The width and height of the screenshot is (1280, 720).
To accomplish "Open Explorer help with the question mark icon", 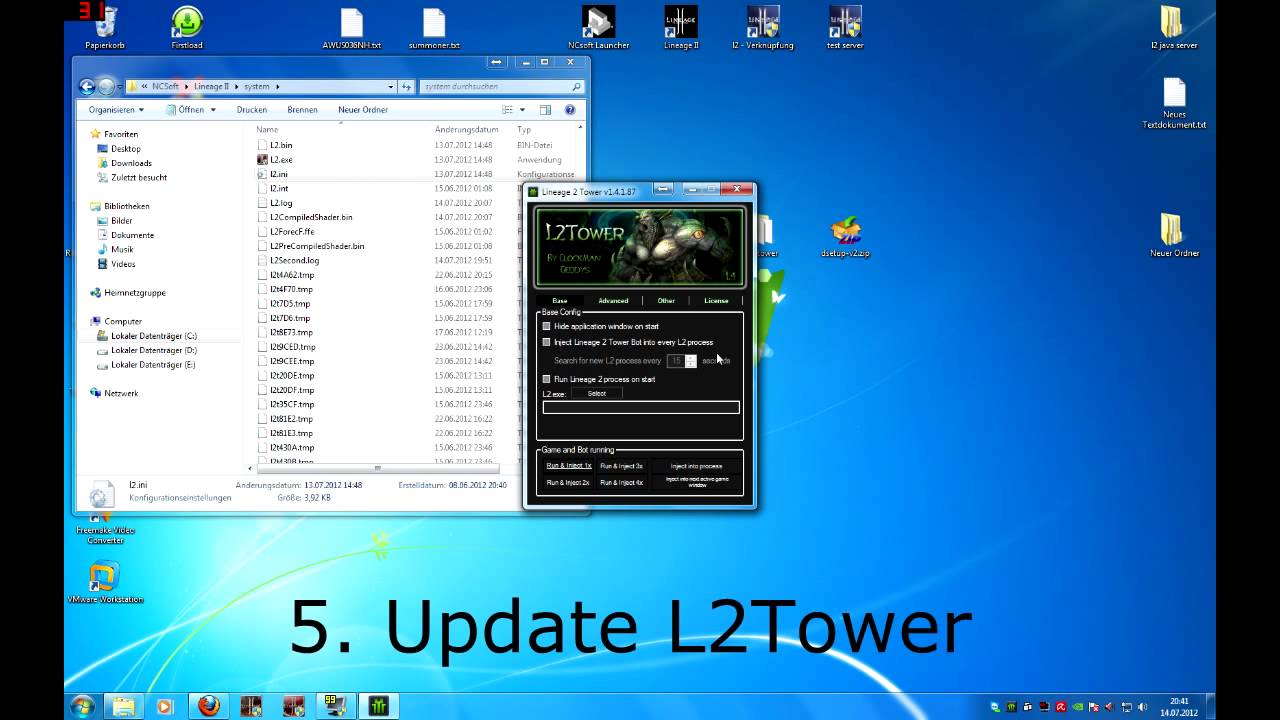I will [570, 110].
